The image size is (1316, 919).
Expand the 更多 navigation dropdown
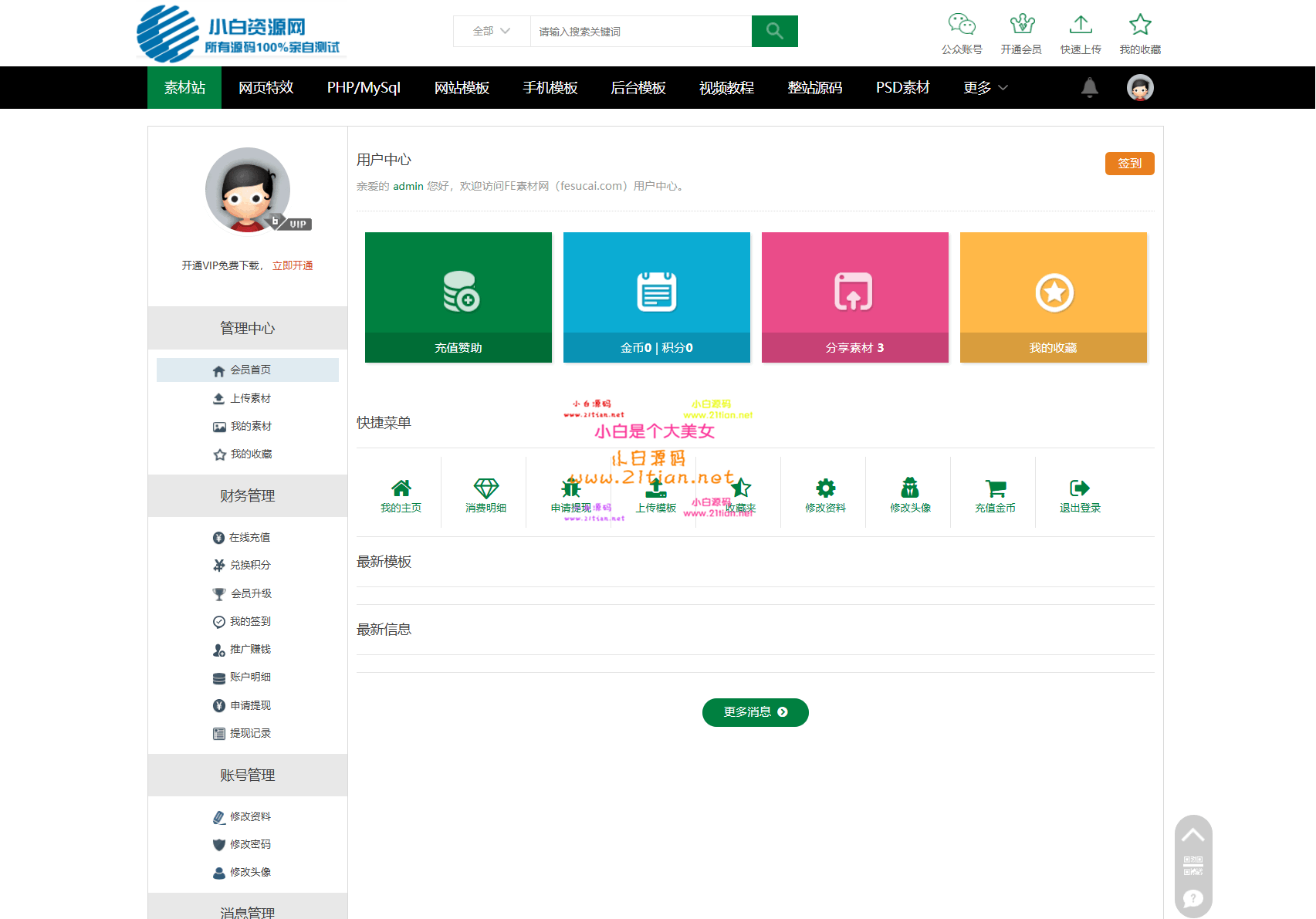coord(986,87)
